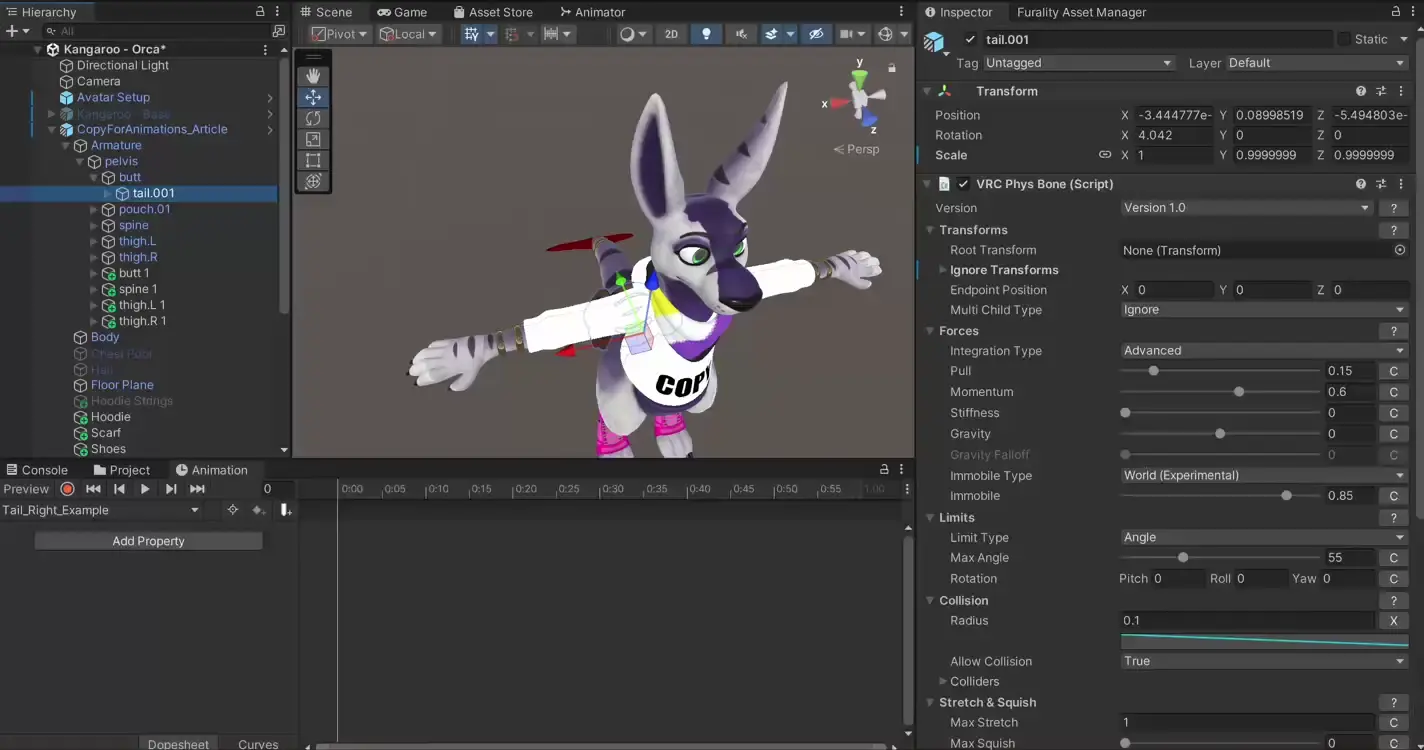Image resolution: width=1424 pixels, height=750 pixels.
Task: Play the animation clip preview
Action: click(x=145, y=489)
